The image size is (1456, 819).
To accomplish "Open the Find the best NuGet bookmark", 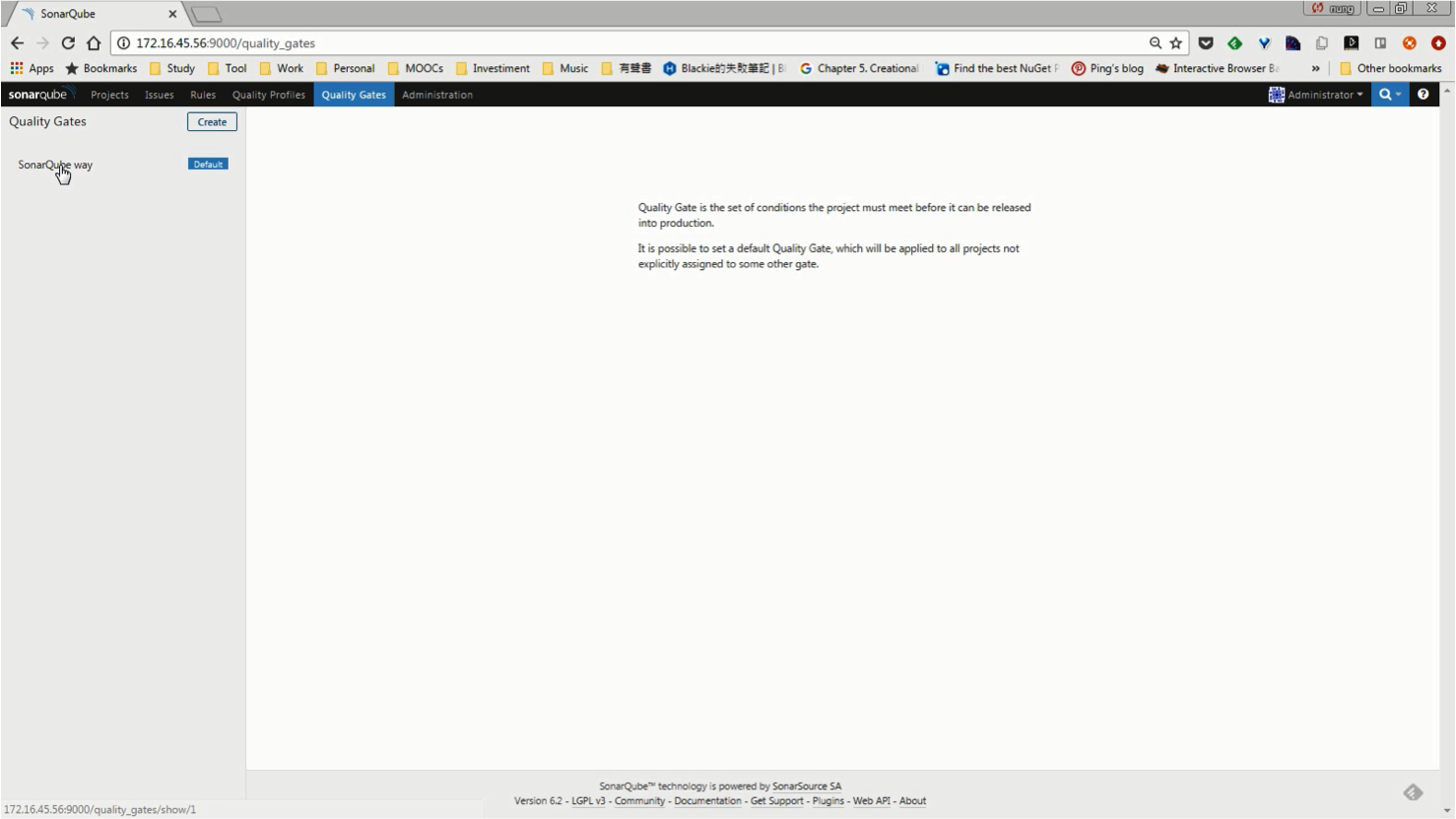I will (x=998, y=68).
